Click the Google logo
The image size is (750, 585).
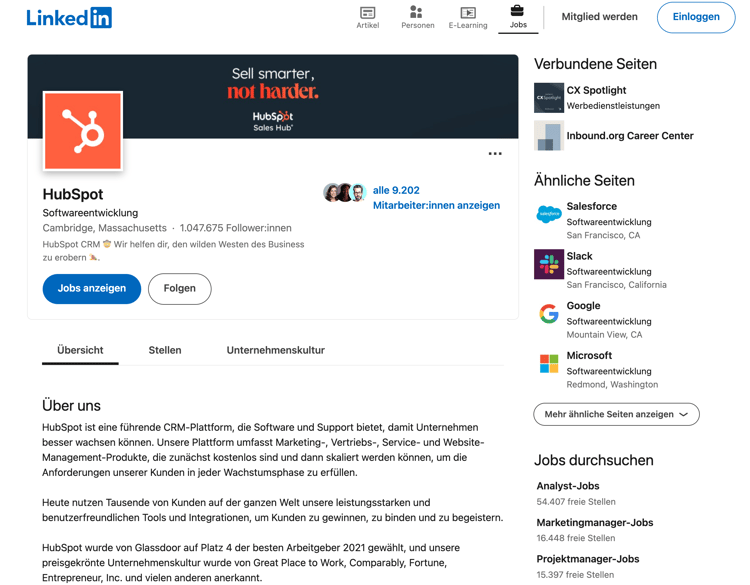[x=549, y=314]
